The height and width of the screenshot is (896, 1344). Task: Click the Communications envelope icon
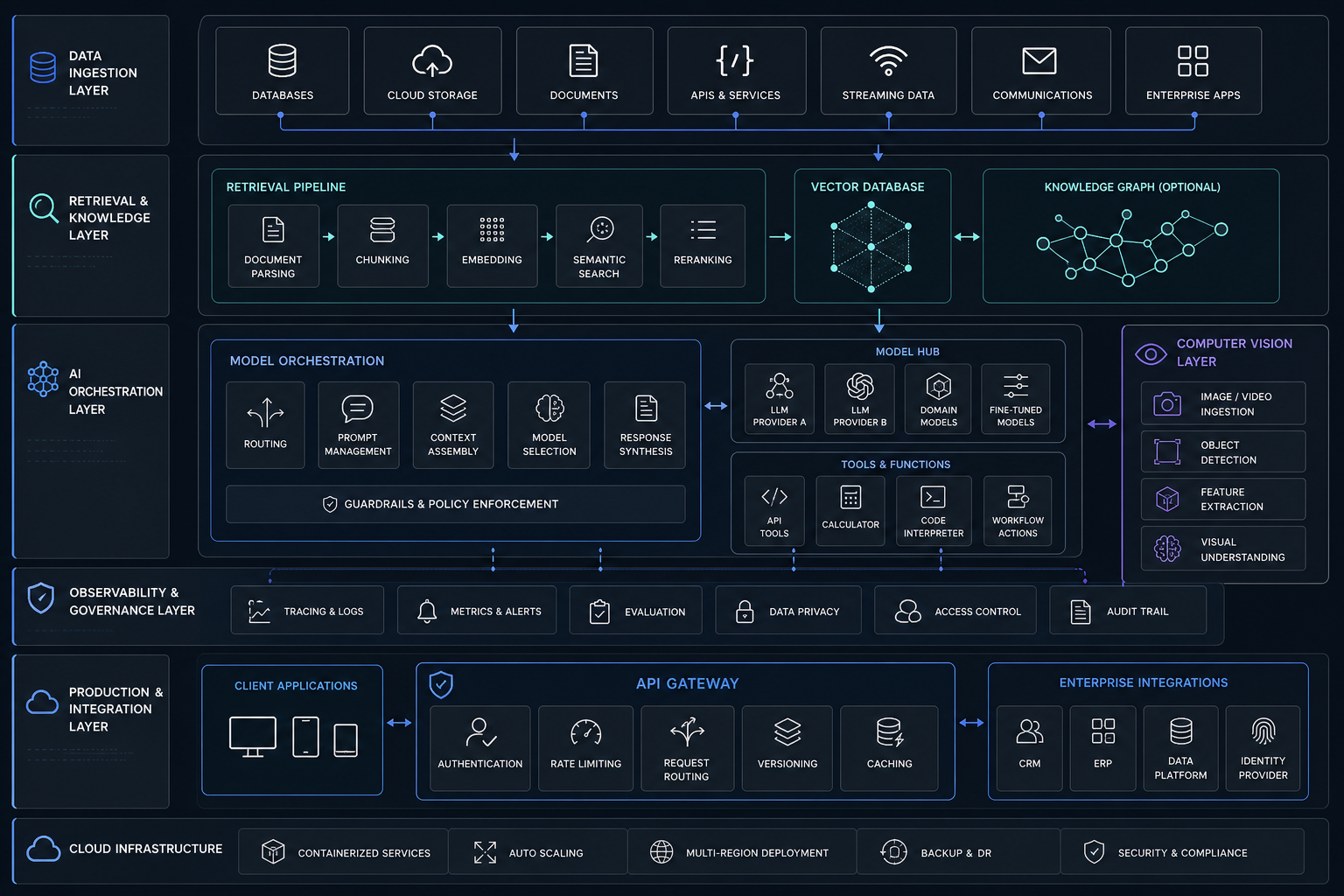1039,61
